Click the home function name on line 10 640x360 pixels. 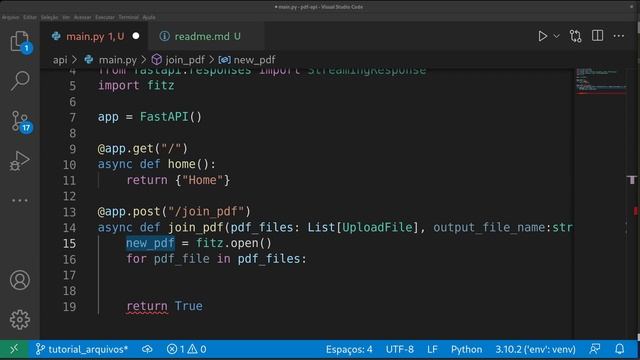point(182,164)
